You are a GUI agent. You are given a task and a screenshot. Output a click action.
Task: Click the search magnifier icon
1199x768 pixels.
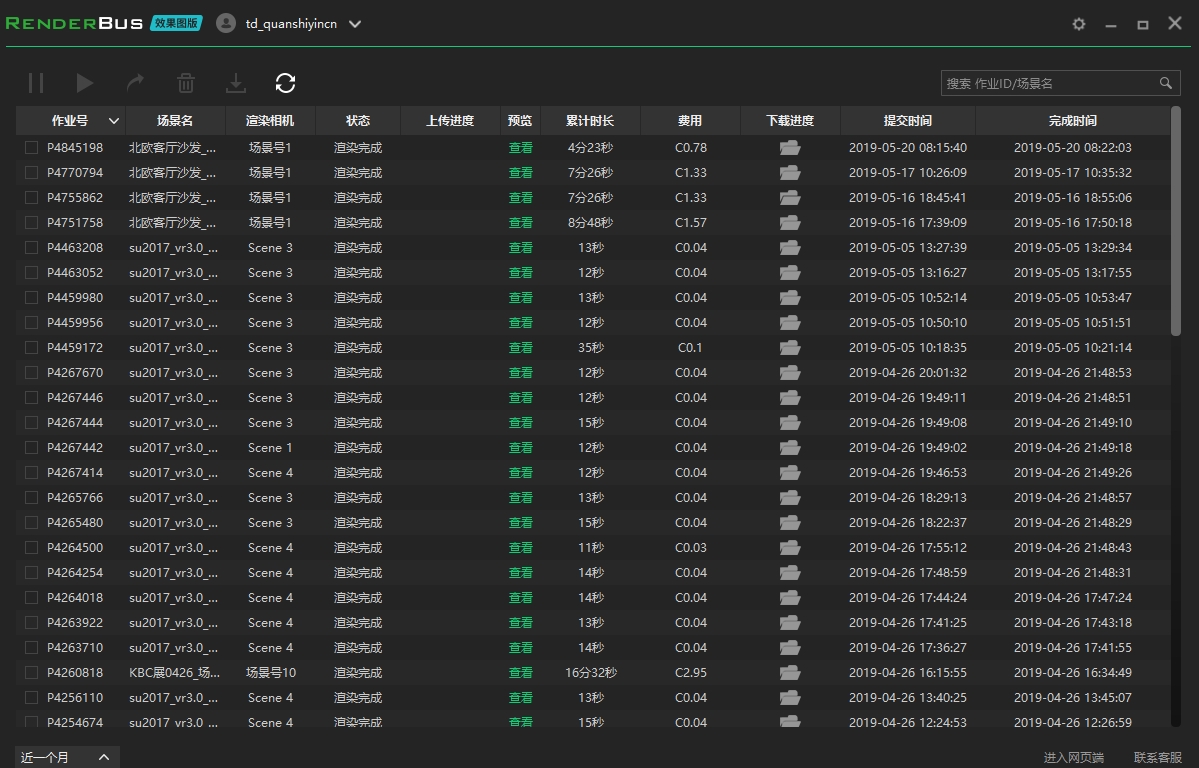1165,83
